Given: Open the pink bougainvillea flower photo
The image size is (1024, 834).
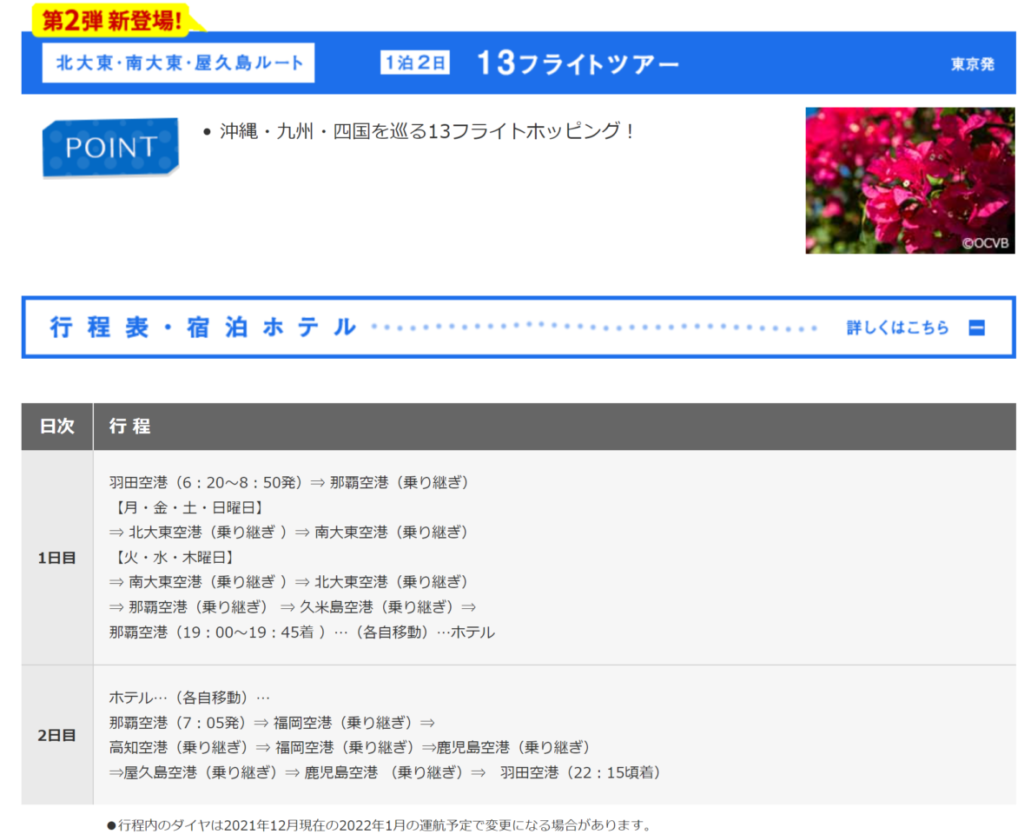Looking at the screenshot, I should [909, 180].
